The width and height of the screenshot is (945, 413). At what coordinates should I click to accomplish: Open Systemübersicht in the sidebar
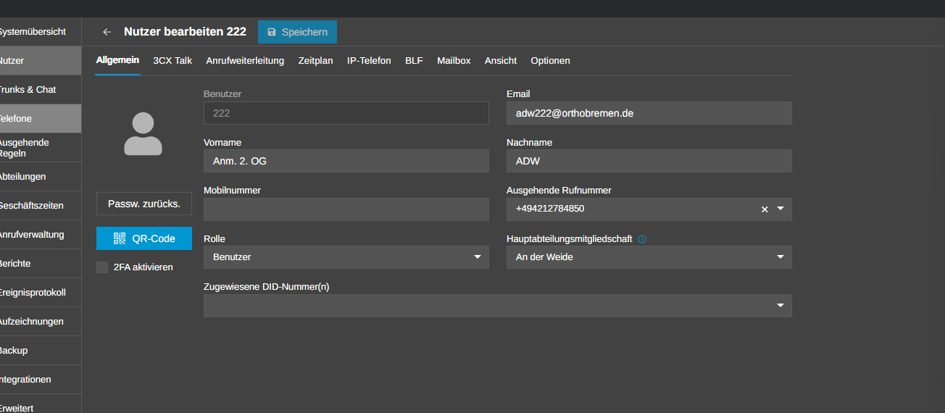[x=40, y=31]
